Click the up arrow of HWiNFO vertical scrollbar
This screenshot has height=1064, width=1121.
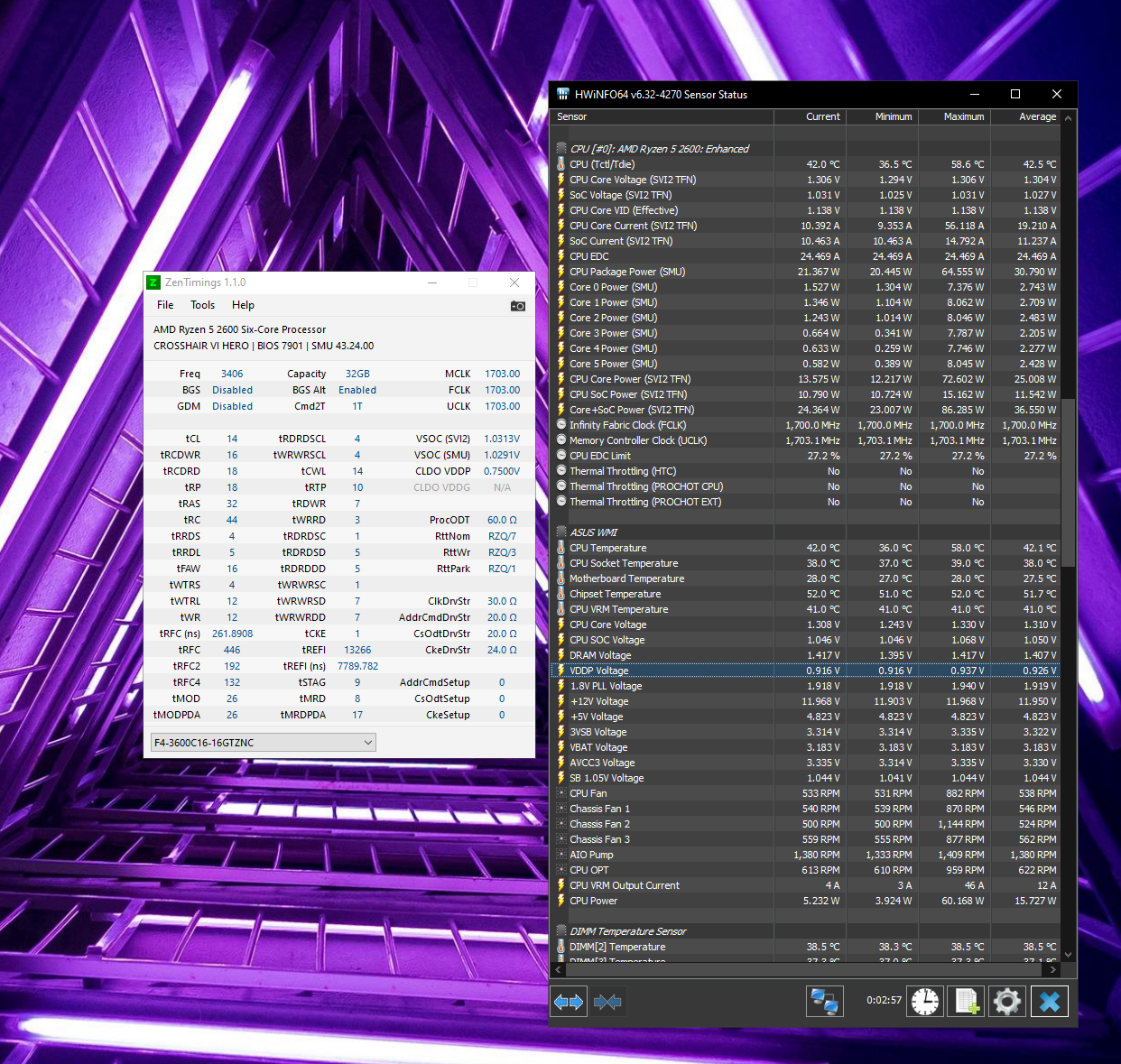[1069, 118]
